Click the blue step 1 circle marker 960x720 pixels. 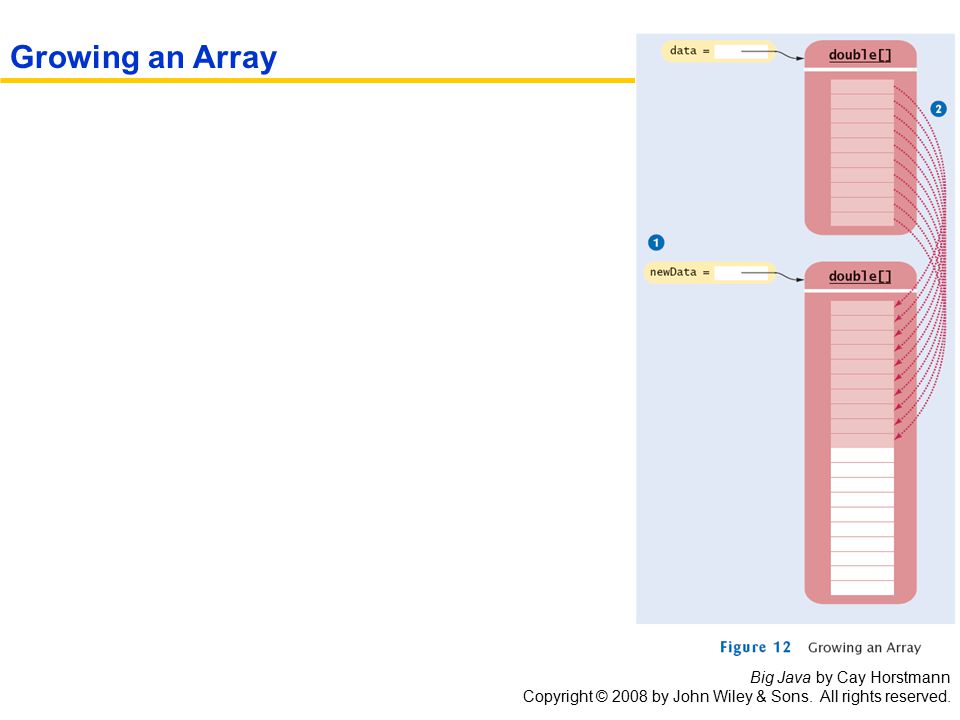656,242
